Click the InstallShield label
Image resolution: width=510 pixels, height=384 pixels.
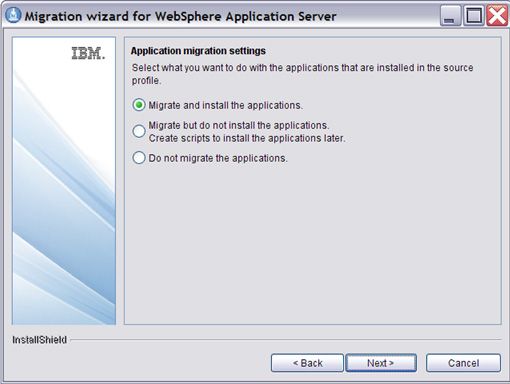[39, 340]
